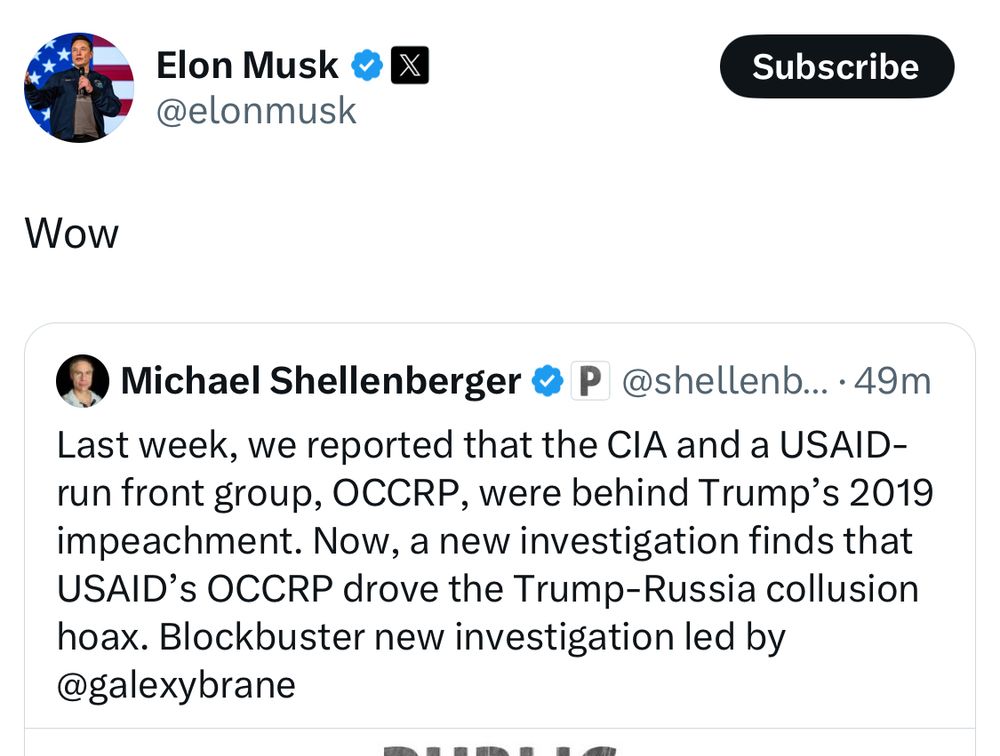Click the P affiliate badge next to Shellenberger
Screen dimensions: 1000x756
pos(591,380)
